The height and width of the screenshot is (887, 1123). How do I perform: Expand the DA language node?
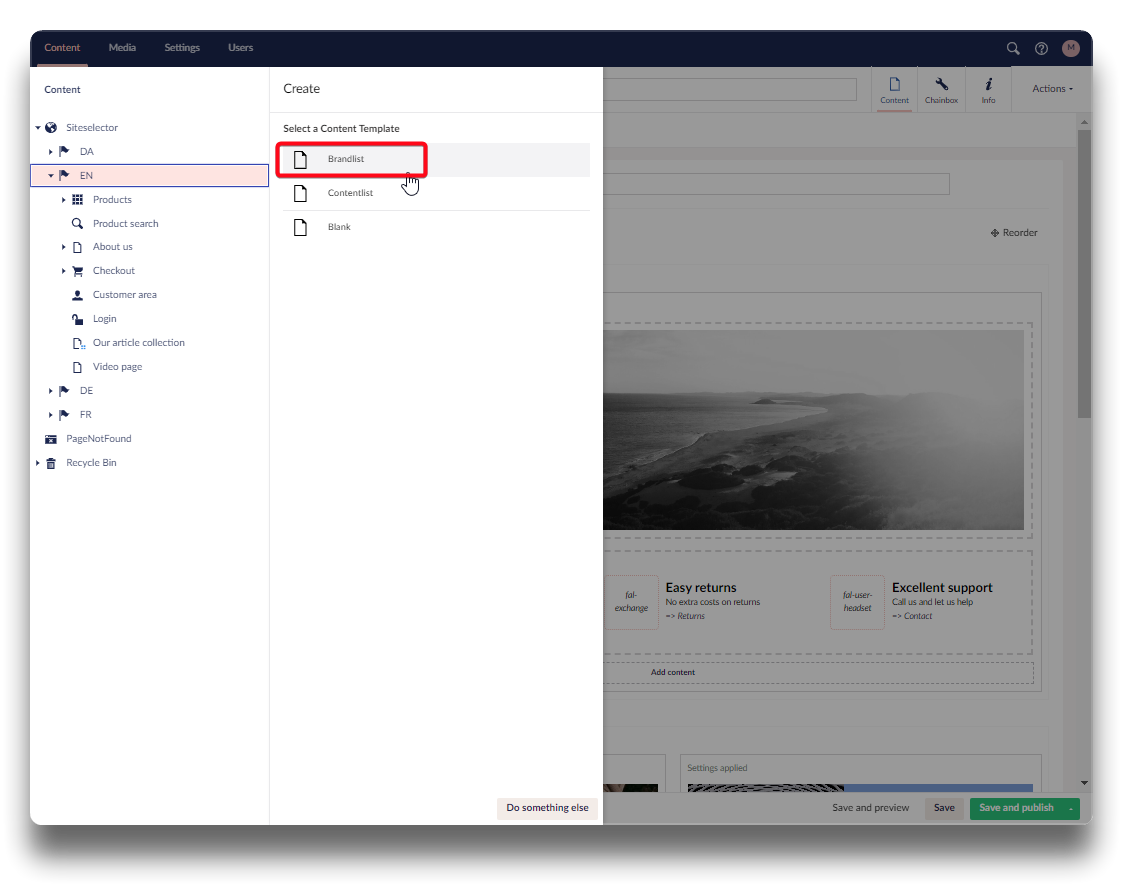[x=51, y=152]
